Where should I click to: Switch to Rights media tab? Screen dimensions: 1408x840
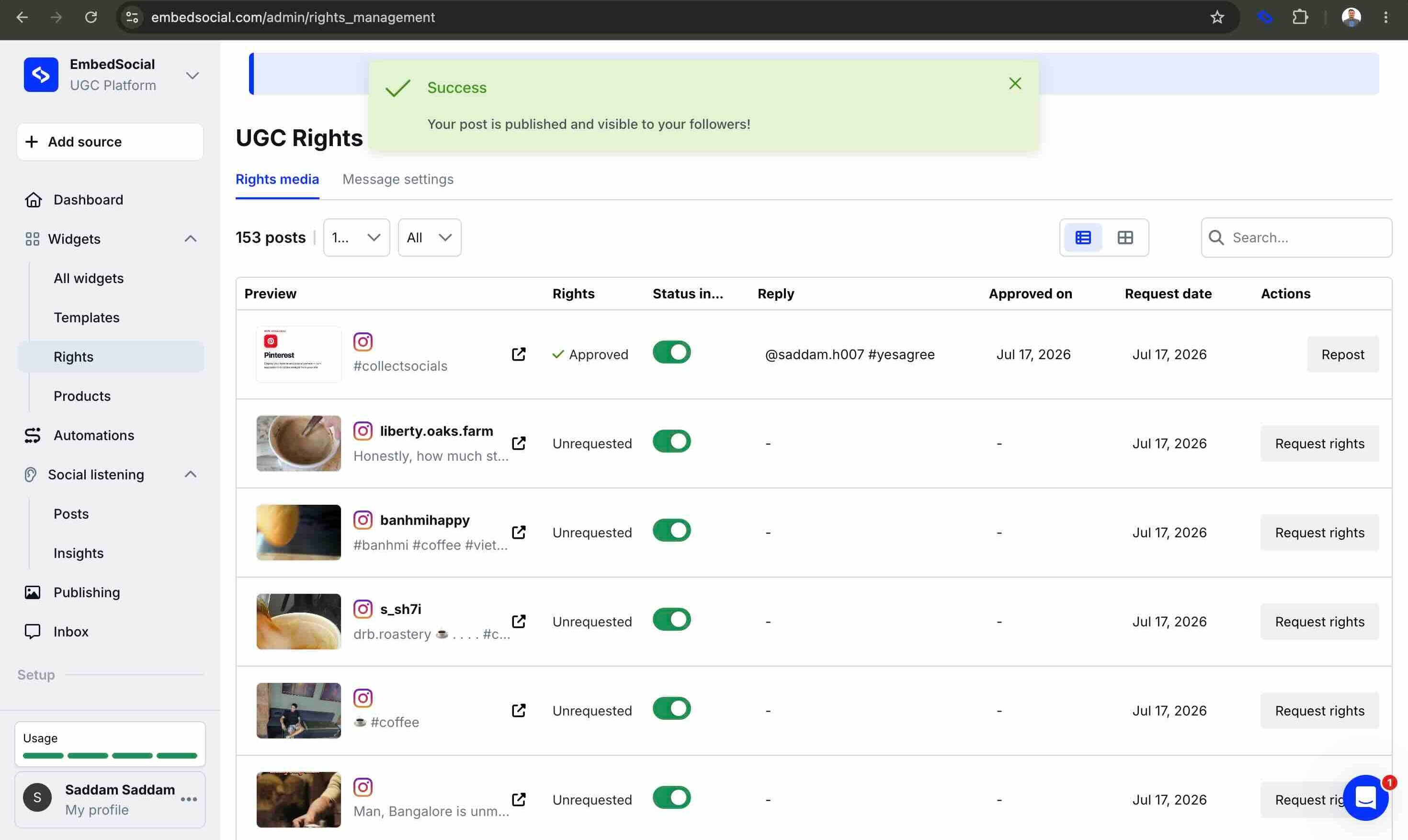(x=277, y=180)
